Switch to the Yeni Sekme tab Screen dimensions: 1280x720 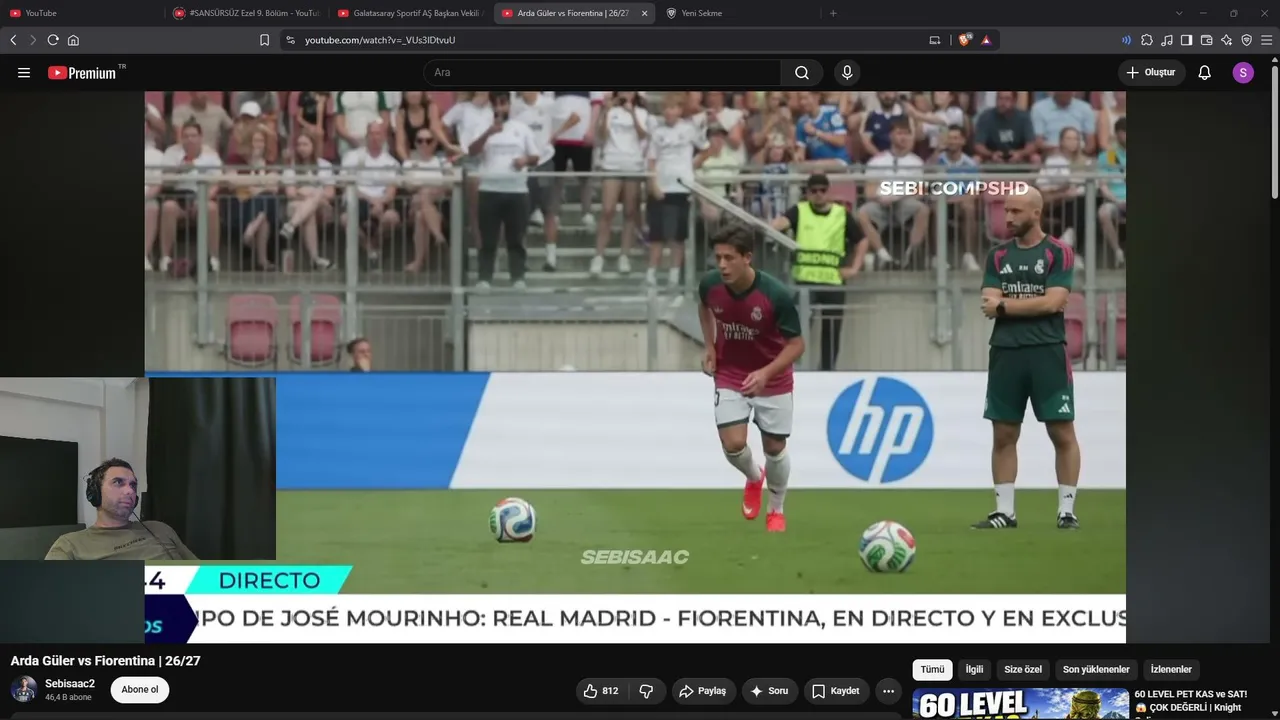click(x=740, y=13)
